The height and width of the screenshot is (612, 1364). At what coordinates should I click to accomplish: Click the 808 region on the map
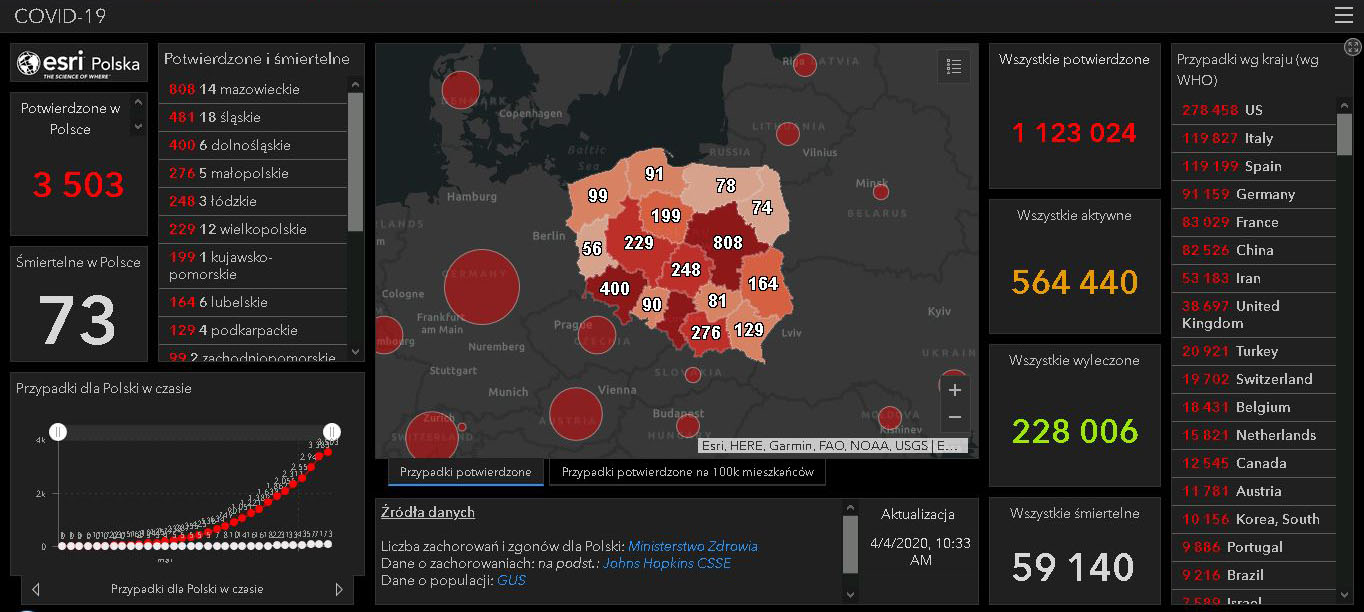728,242
